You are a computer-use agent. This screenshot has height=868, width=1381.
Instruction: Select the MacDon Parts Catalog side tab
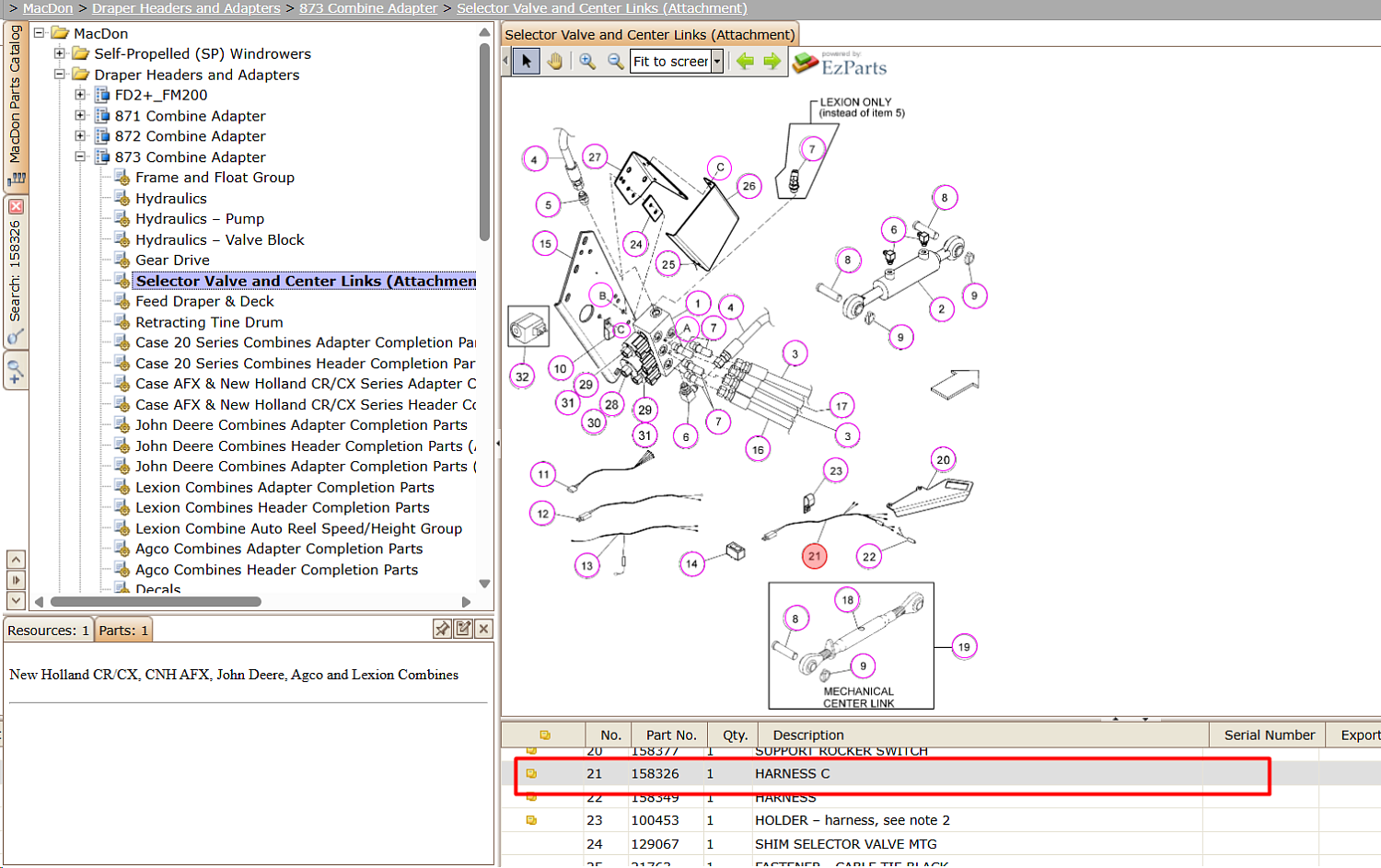pos(16,105)
